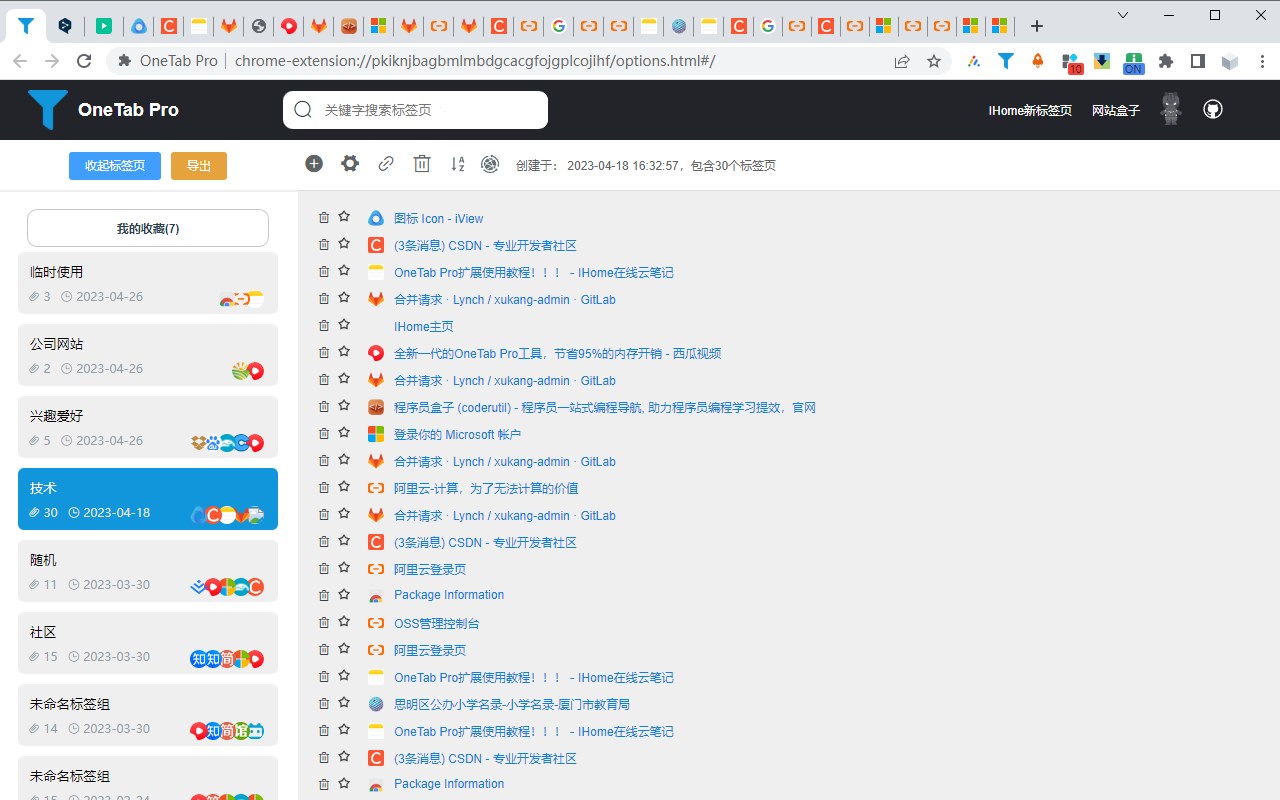Open the 阿里云-计算，为了无法计算的价值 link

(486, 488)
